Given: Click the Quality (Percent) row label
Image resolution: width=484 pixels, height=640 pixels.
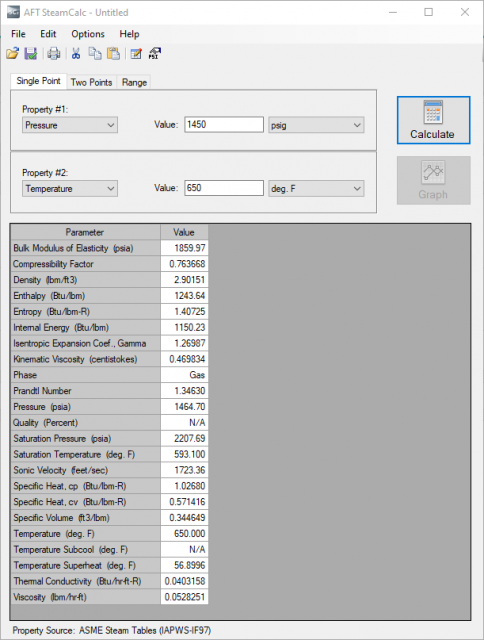Looking at the screenshot, I should click(85, 423).
